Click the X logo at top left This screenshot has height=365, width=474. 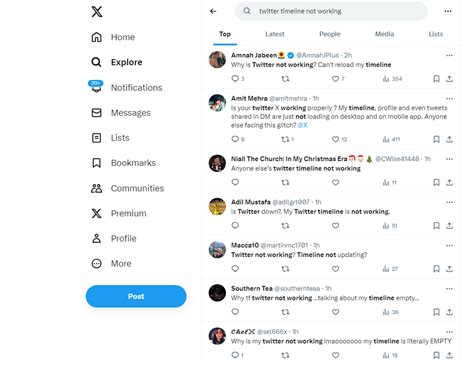[97, 12]
